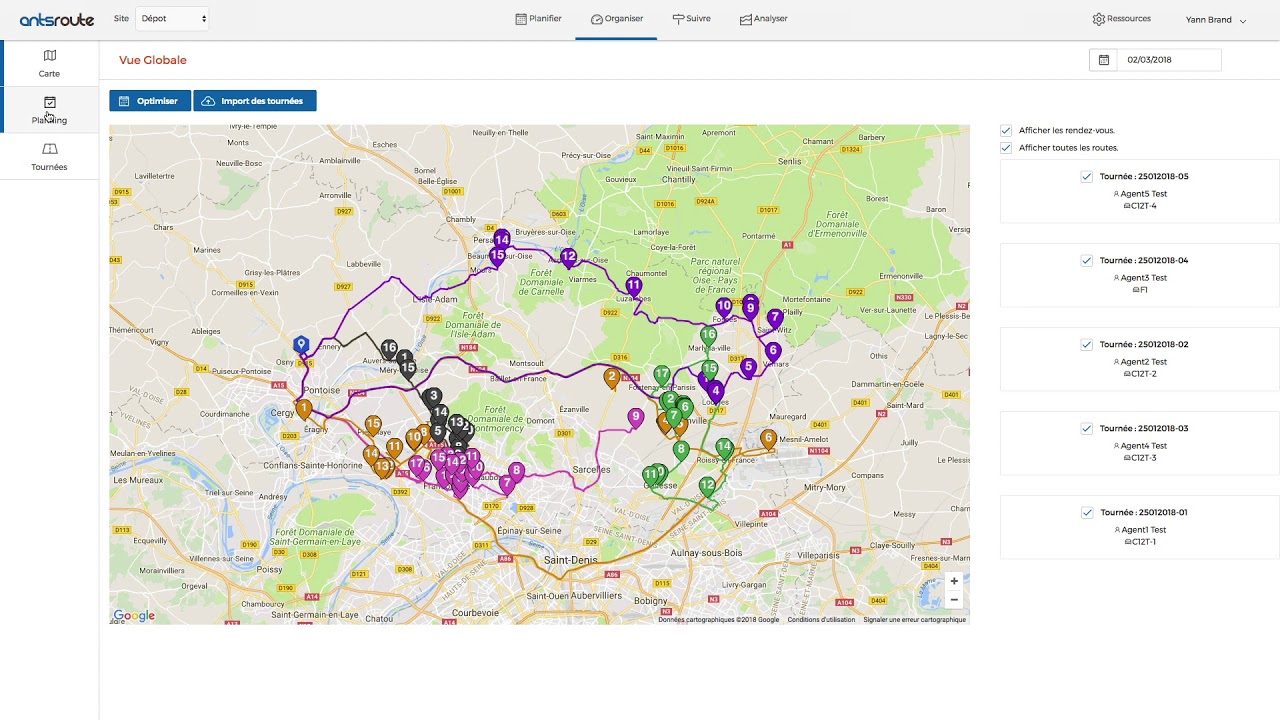Screen dimensions: 1280x720
Task: Open the Conditions d'utilisation link
Action: pyautogui.click(x=821, y=620)
